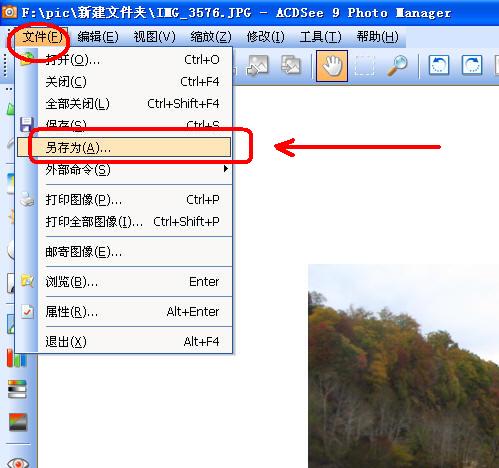Activate the rectangular selection tool

364,66
